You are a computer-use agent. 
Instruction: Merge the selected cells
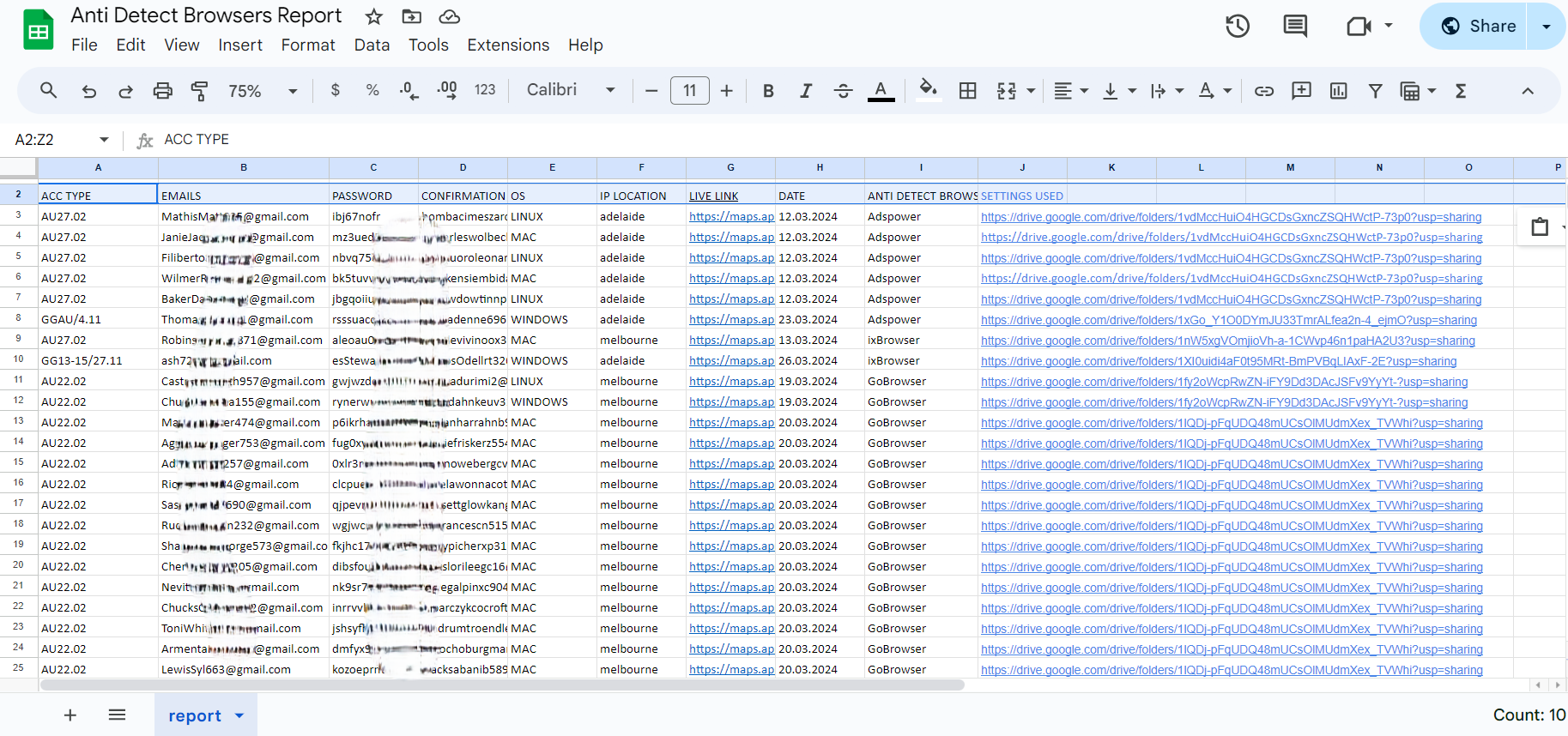coord(1007,91)
